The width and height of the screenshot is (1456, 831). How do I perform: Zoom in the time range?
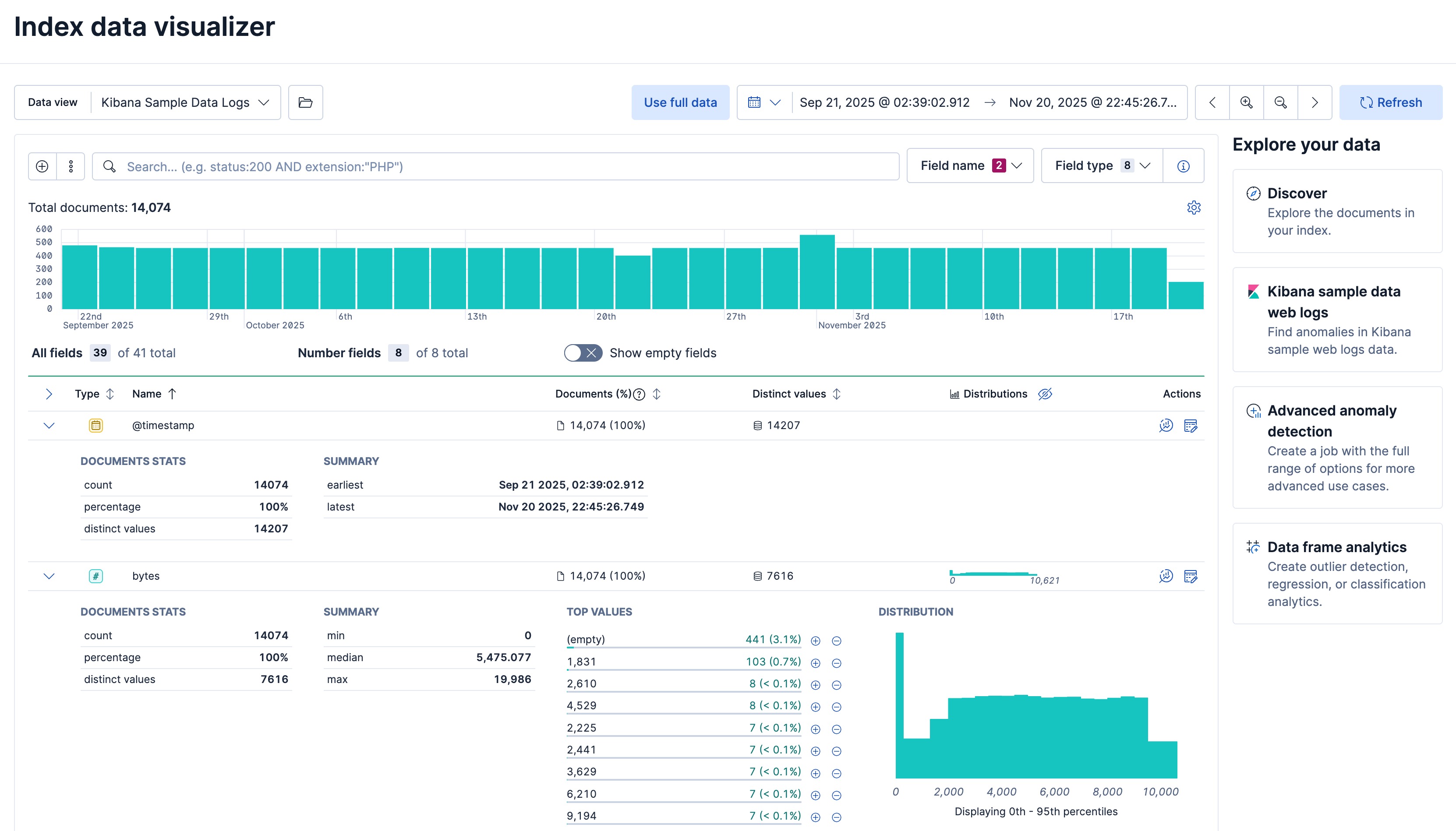[1247, 103]
